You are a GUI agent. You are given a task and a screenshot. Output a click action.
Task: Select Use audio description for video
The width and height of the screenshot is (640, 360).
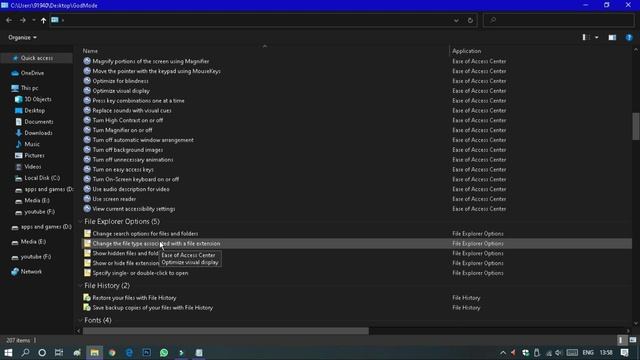pyautogui.click(x=131, y=189)
